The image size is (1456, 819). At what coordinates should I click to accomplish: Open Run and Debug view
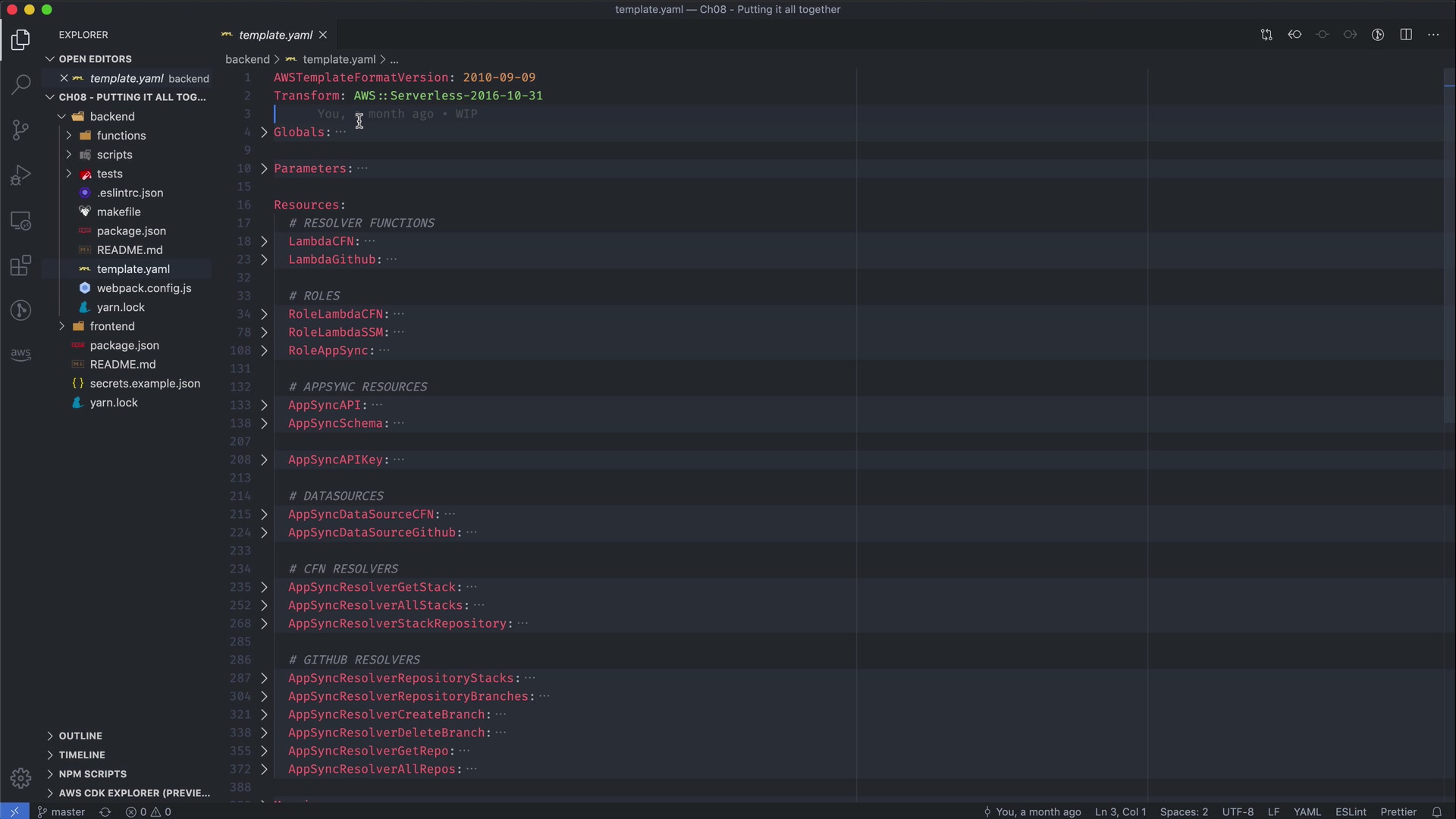click(x=20, y=175)
